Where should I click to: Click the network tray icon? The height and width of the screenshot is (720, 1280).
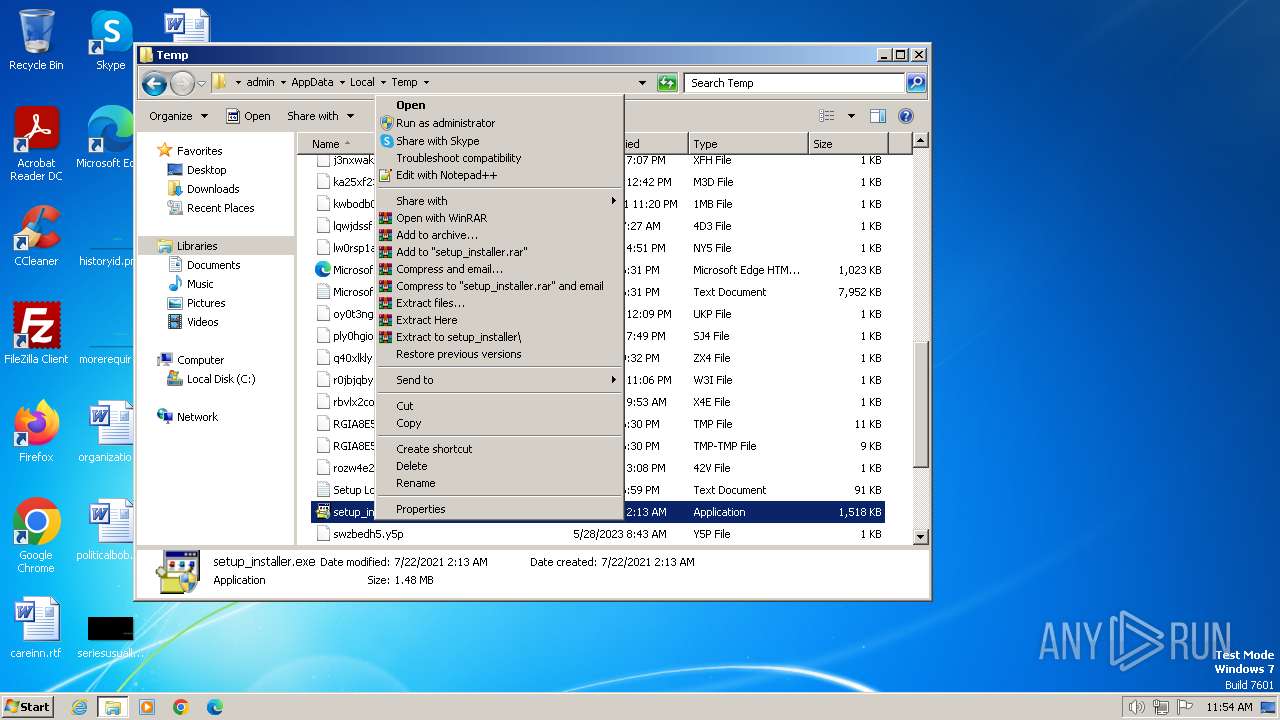(1161, 707)
